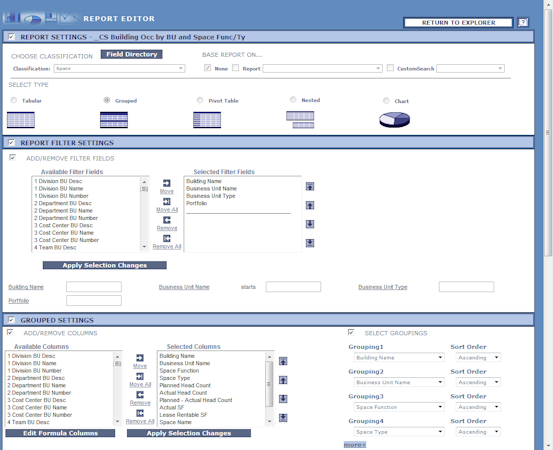Click the Remove All icon for filter fields

point(166,238)
